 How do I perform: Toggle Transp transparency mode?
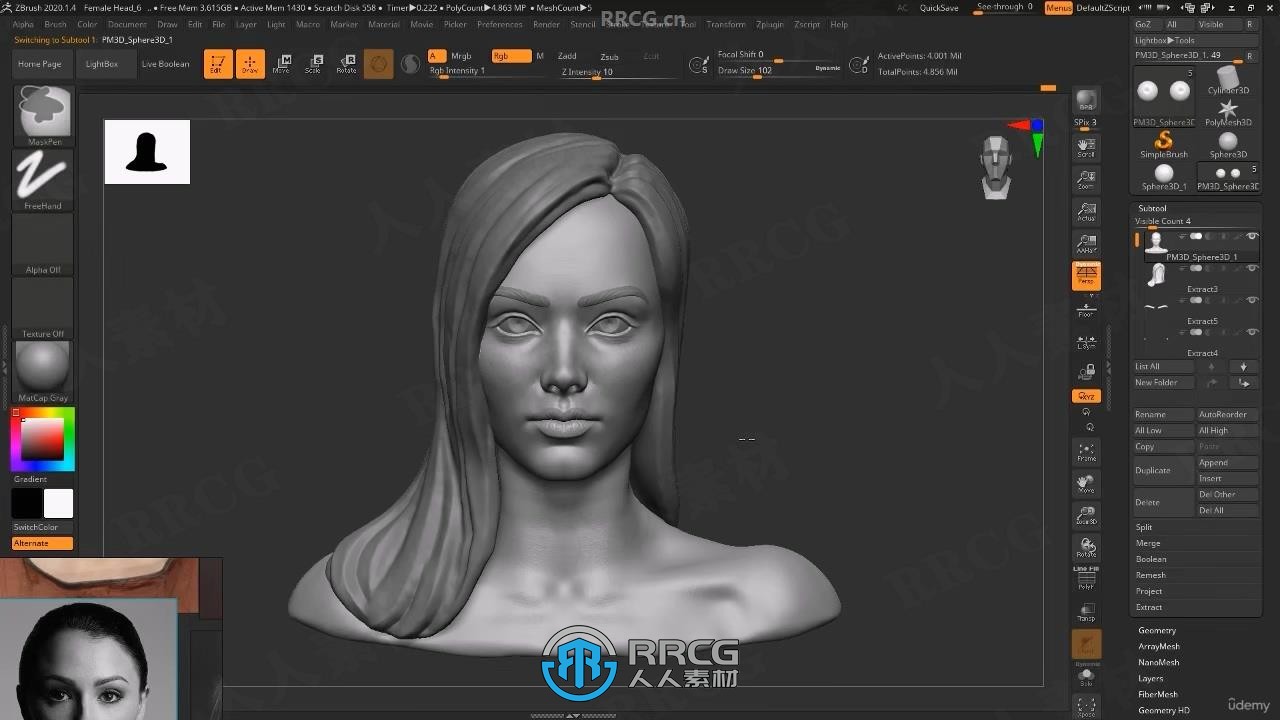1086,612
